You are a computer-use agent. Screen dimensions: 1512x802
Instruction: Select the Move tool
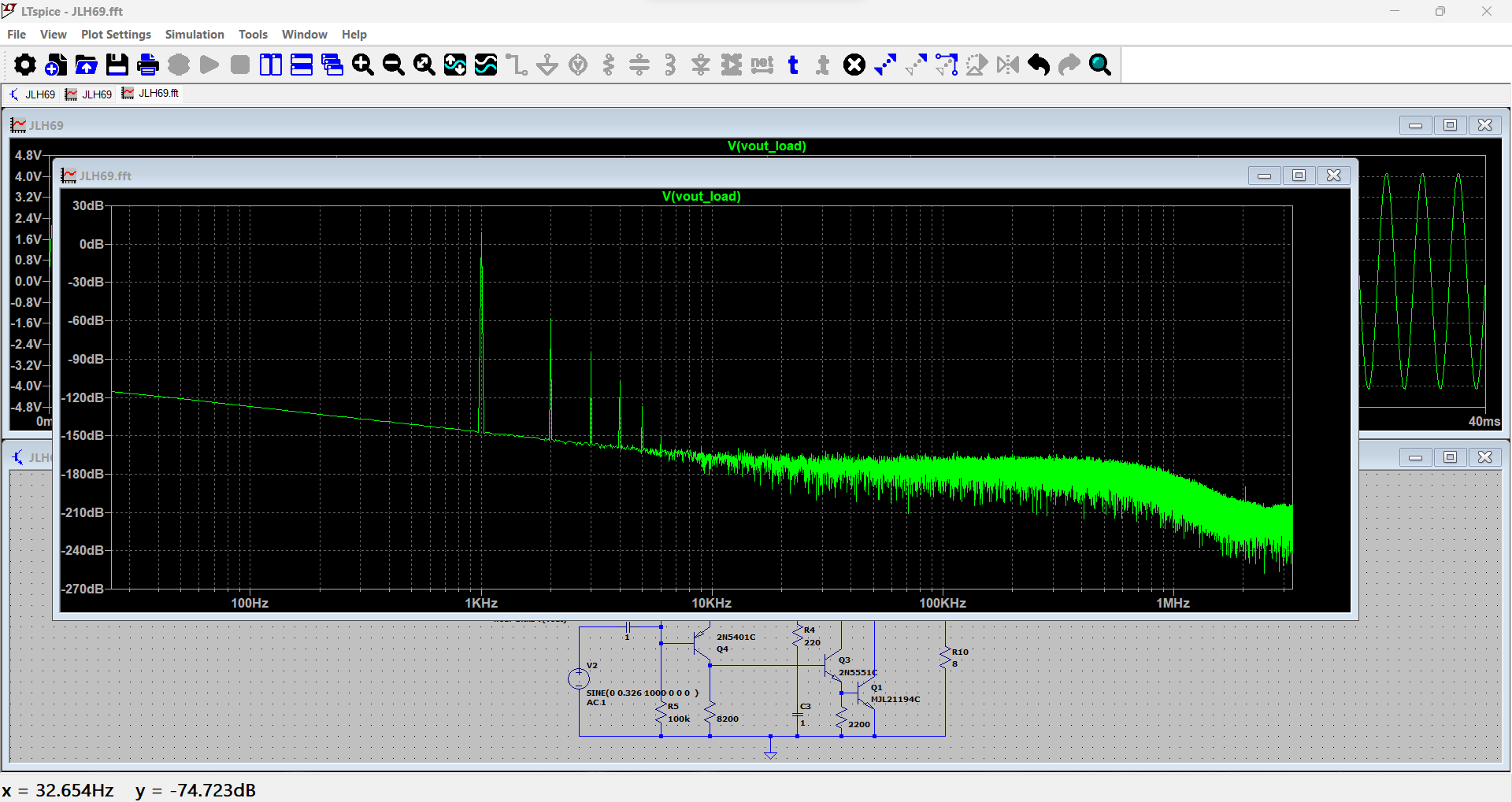[x=947, y=65]
